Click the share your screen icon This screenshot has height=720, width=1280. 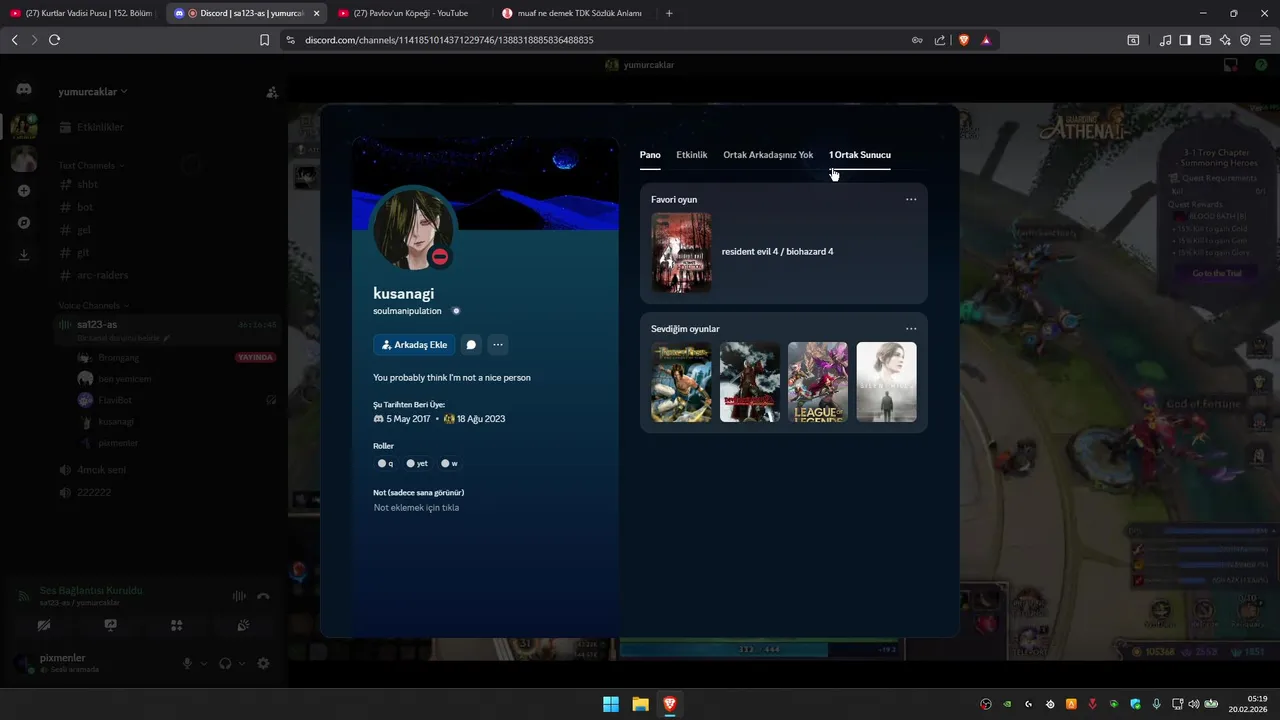click(x=110, y=625)
